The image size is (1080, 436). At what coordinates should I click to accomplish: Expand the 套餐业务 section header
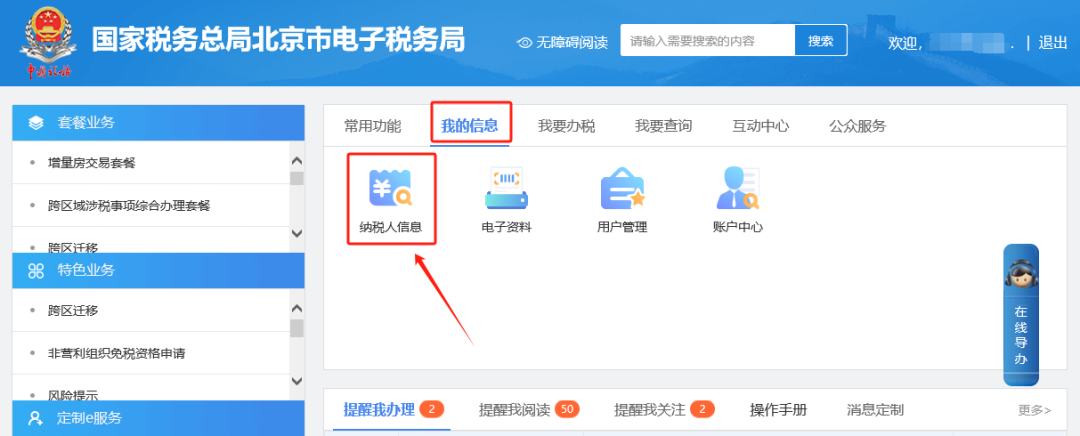[x=158, y=123]
